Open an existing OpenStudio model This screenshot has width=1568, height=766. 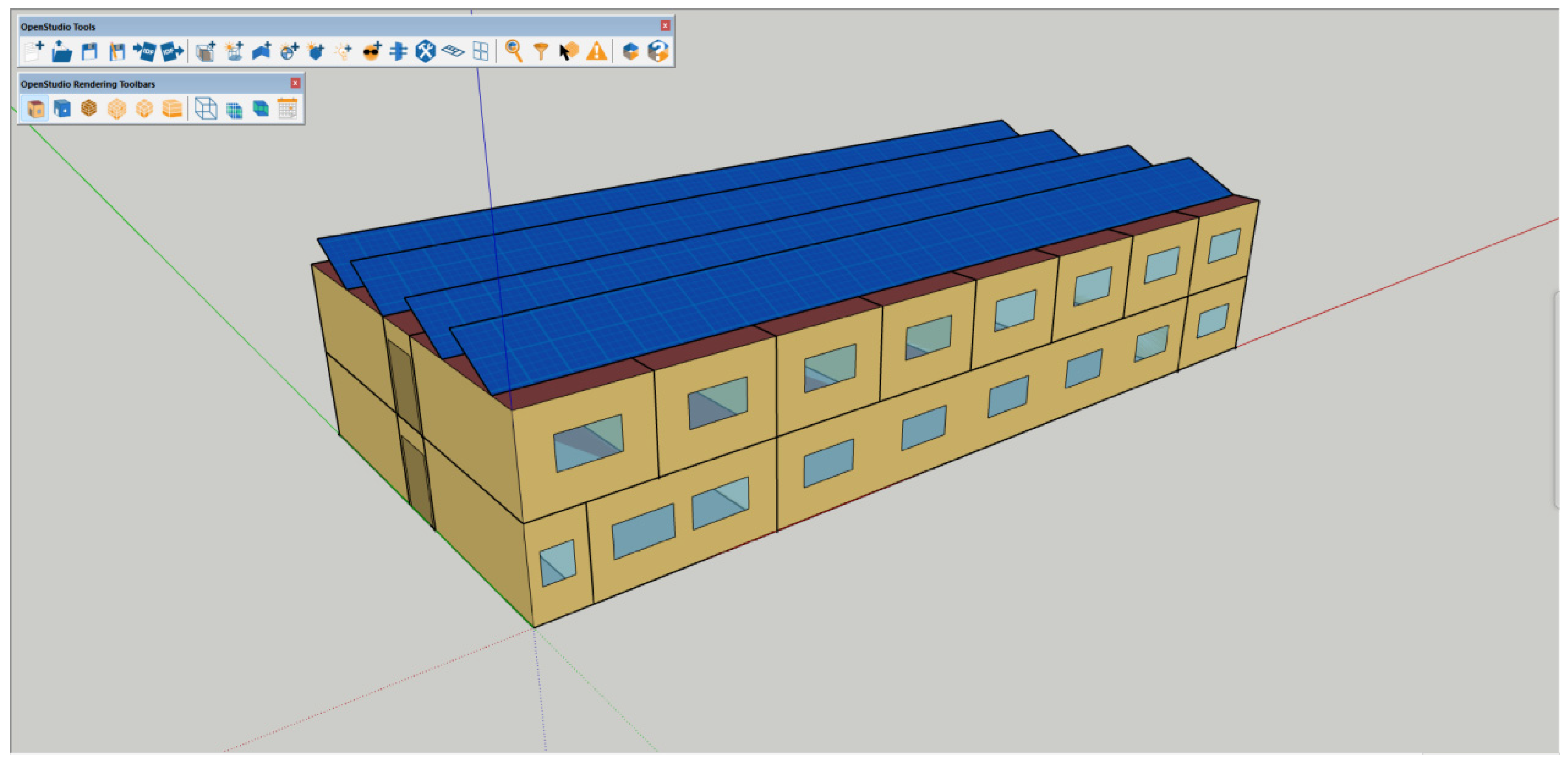61,51
